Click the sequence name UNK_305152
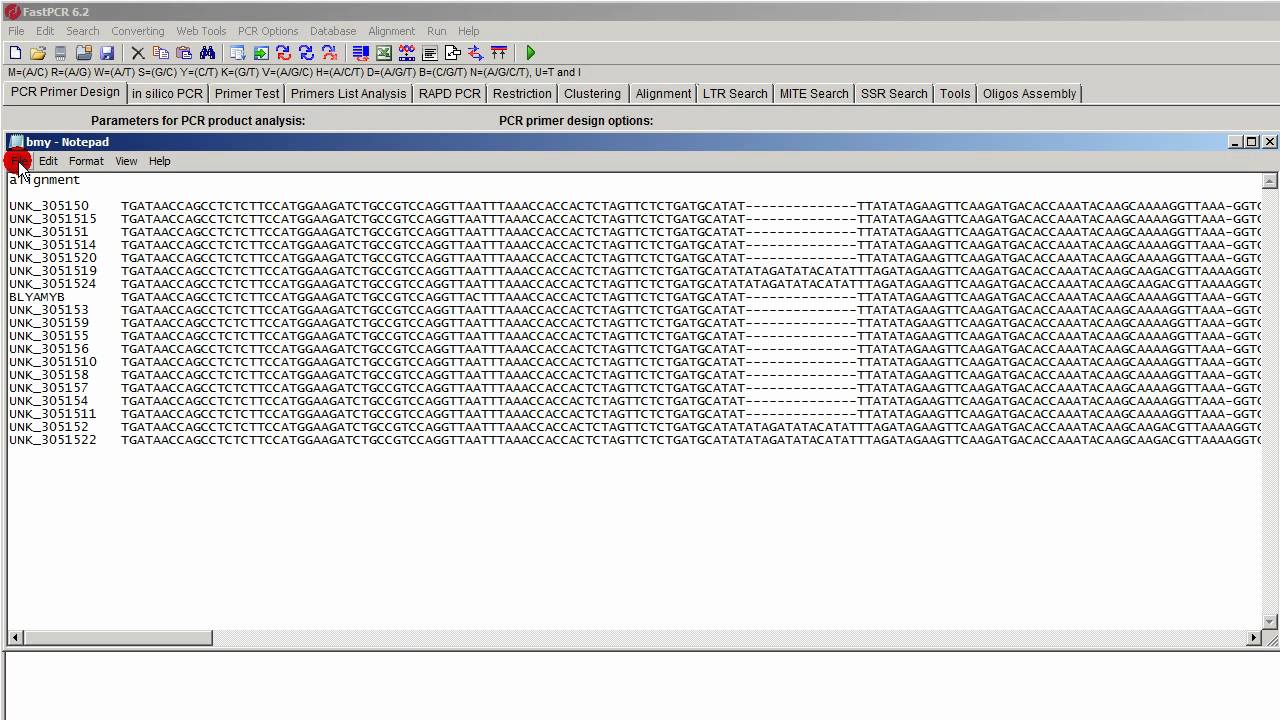The width and height of the screenshot is (1280, 720). click(49, 427)
